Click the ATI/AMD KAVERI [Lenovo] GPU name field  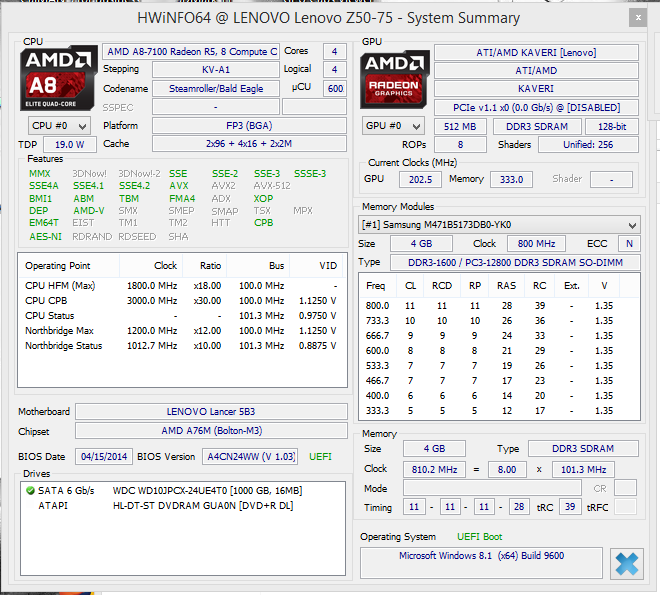tap(536, 53)
